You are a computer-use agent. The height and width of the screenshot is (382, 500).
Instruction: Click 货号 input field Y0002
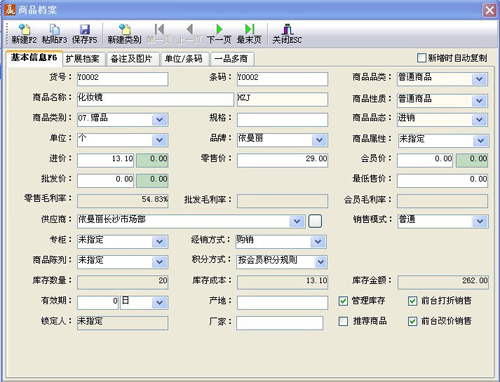(x=123, y=79)
